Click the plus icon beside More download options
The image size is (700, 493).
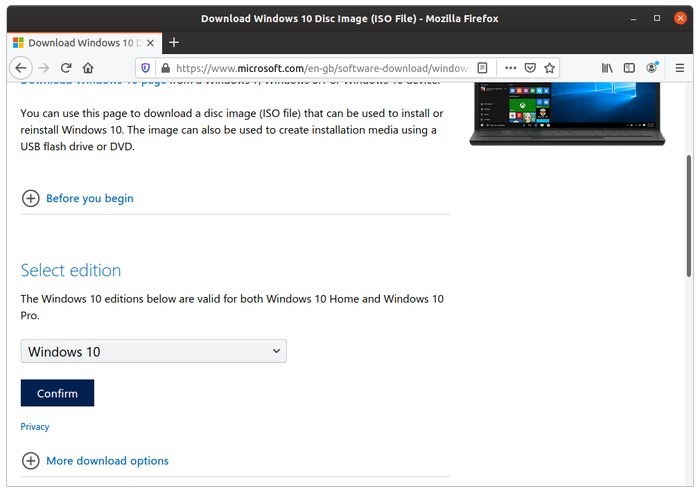31,460
